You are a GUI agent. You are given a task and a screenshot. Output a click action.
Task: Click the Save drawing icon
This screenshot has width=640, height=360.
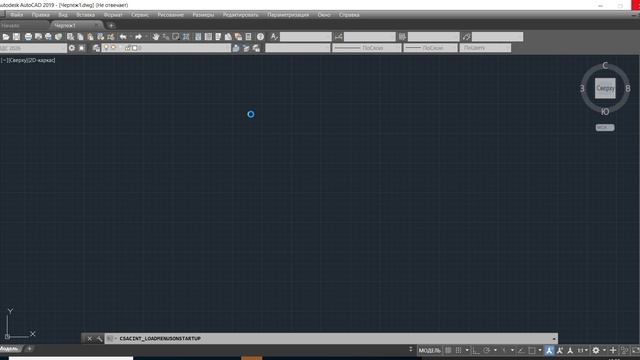(16, 37)
